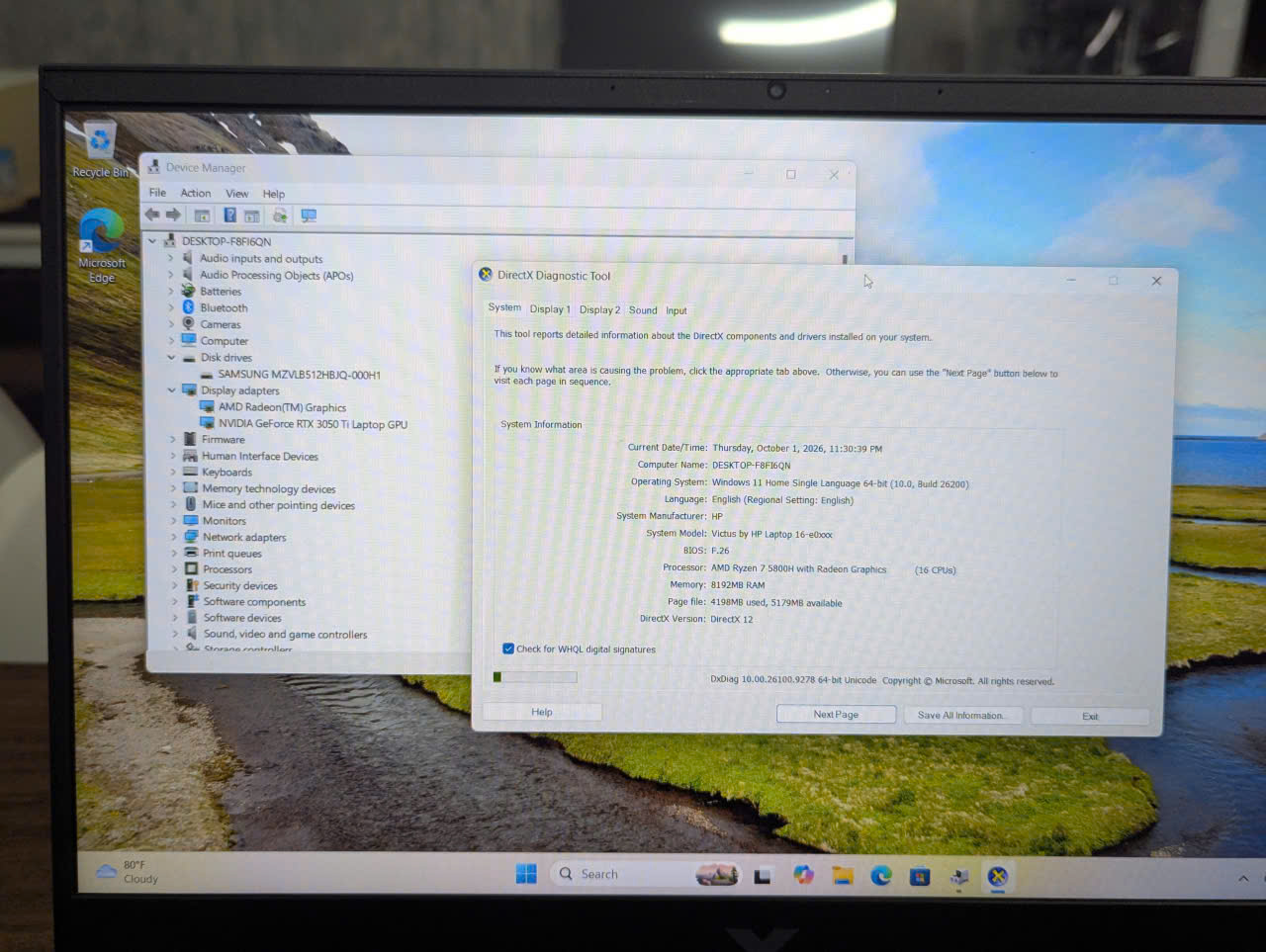This screenshot has height=952, width=1266.
Task: Open the Windows Start menu
Action: [526, 874]
